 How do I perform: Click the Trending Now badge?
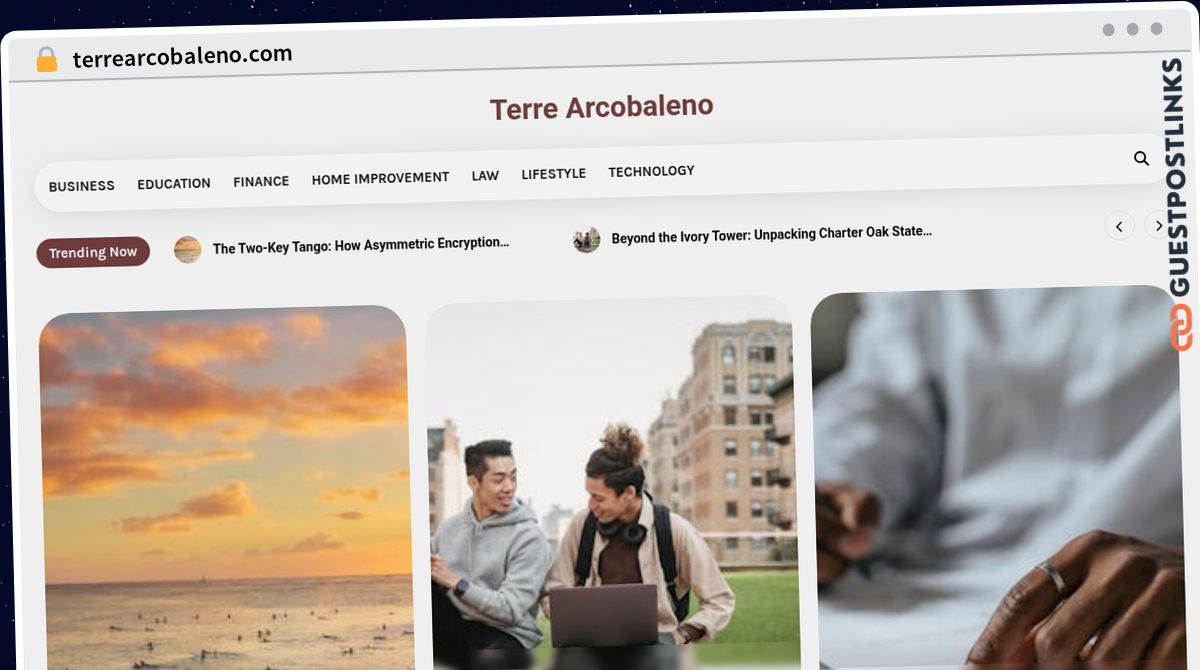(93, 252)
